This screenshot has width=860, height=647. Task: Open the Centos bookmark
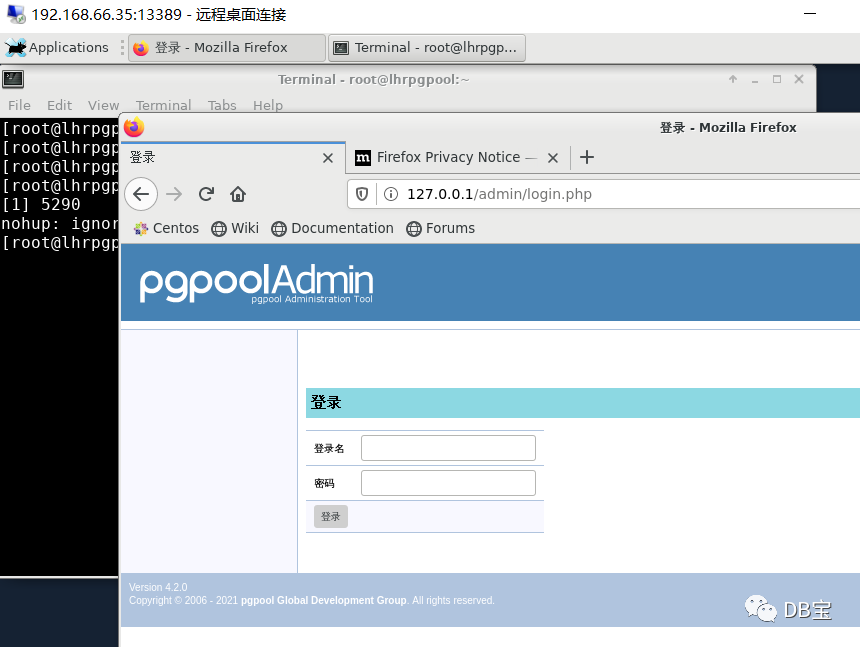[x=166, y=228]
